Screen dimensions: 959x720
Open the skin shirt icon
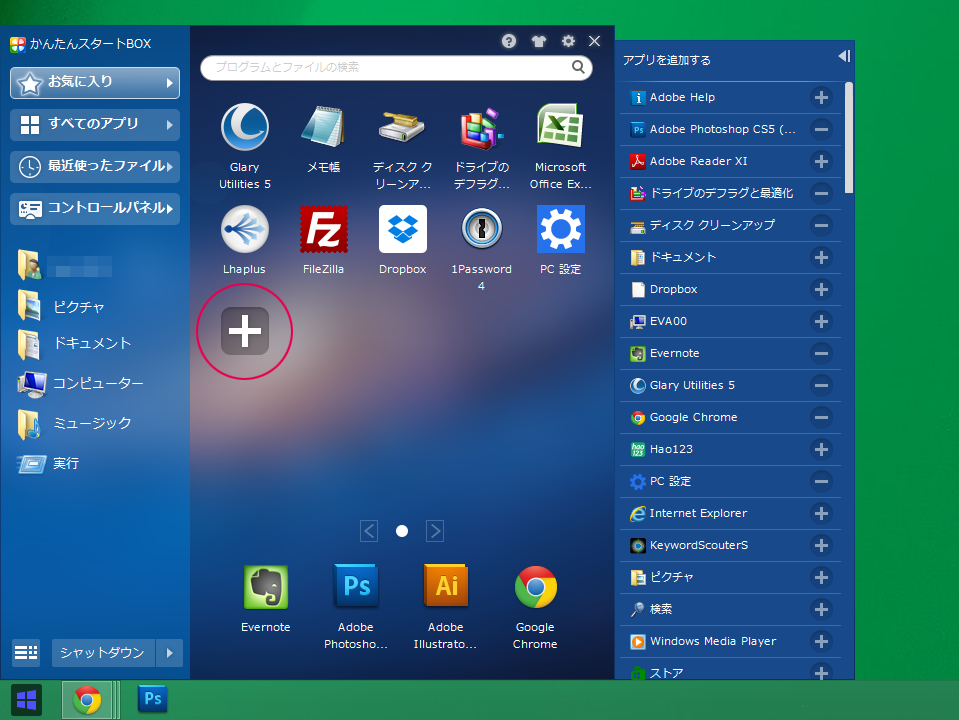(538, 41)
